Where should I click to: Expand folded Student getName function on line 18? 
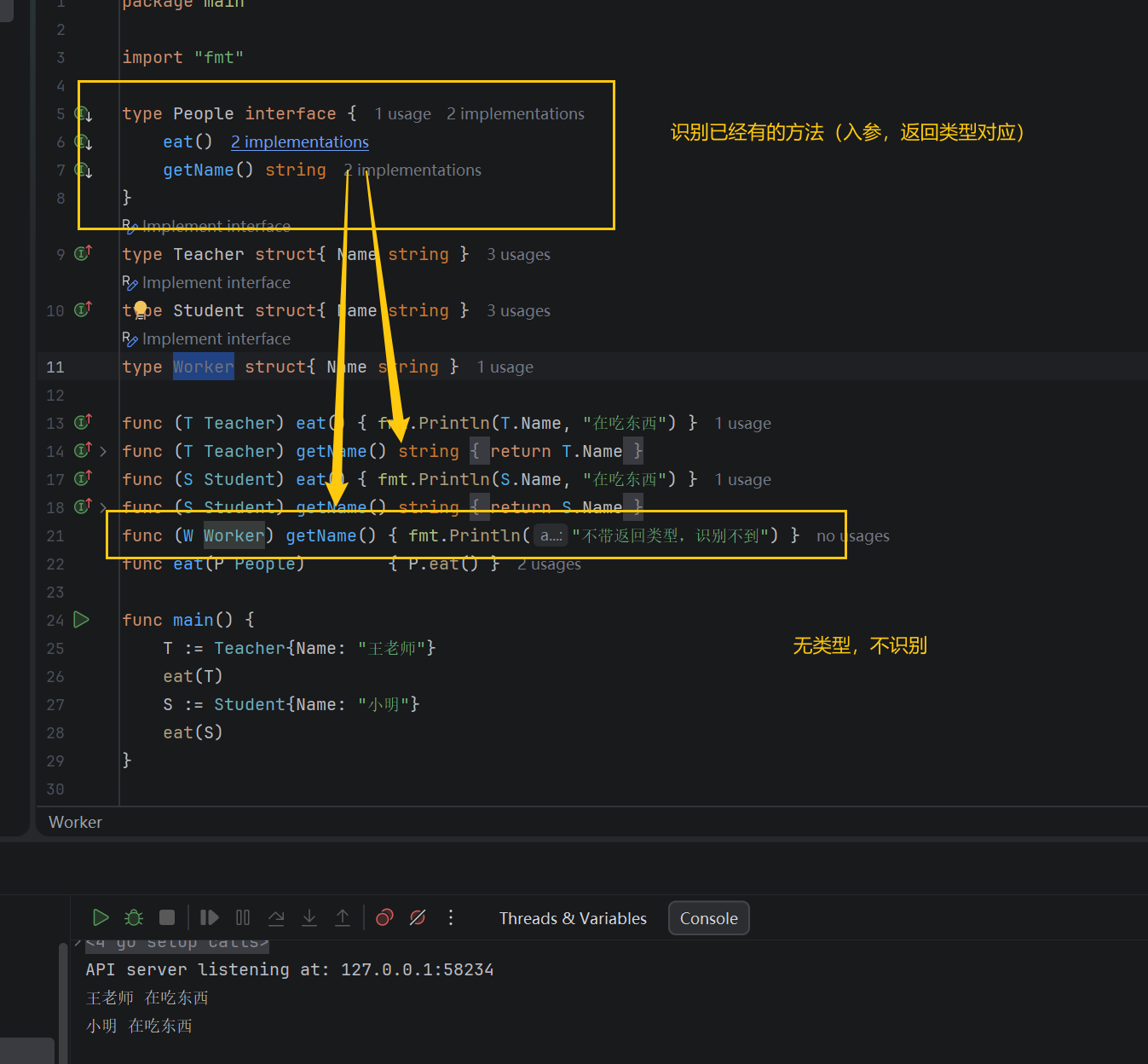pos(103,507)
